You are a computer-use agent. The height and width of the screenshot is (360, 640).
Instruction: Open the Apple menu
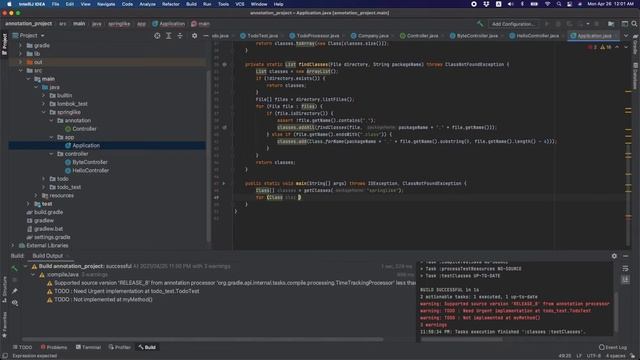point(9,4)
